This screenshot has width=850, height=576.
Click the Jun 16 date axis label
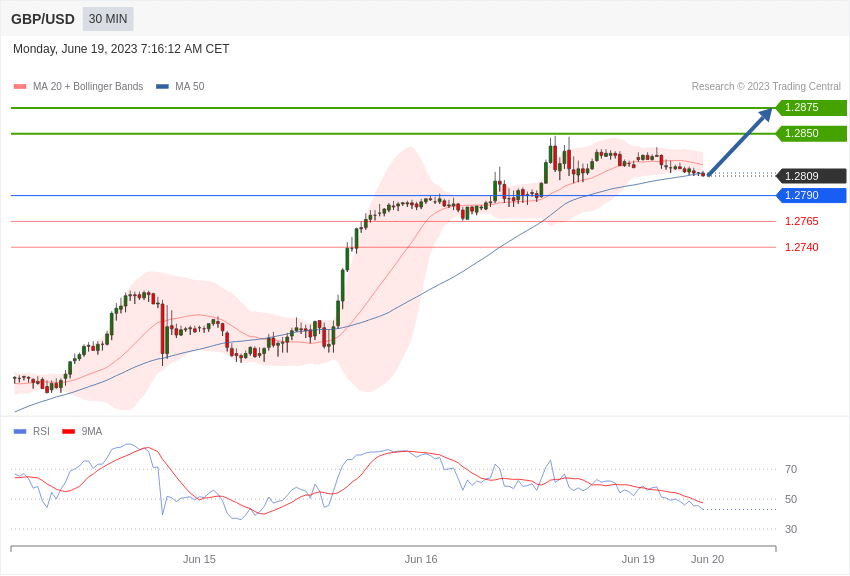[421, 559]
